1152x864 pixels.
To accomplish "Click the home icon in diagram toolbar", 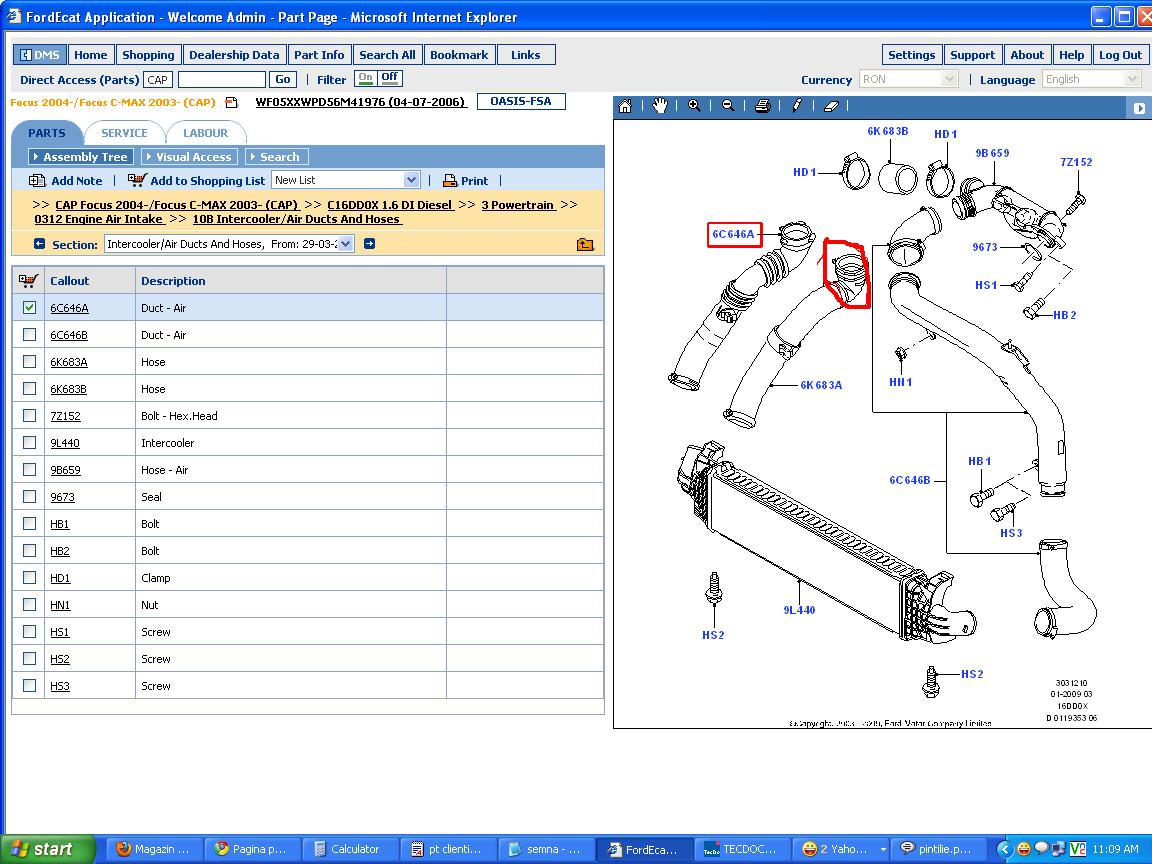I will pyautogui.click(x=625, y=106).
